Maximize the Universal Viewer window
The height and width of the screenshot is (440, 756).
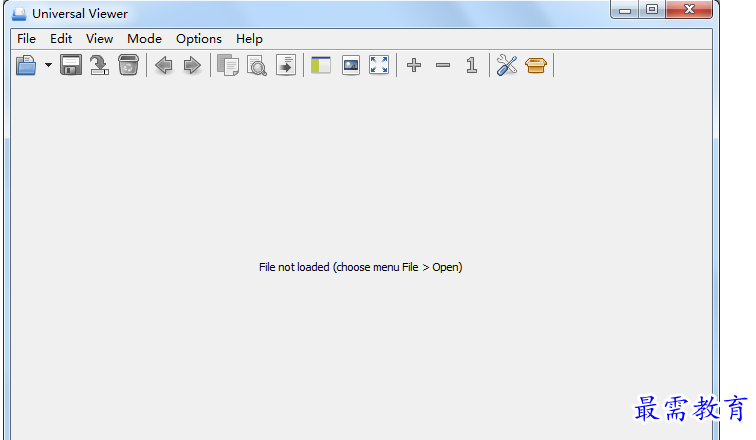[652, 9]
